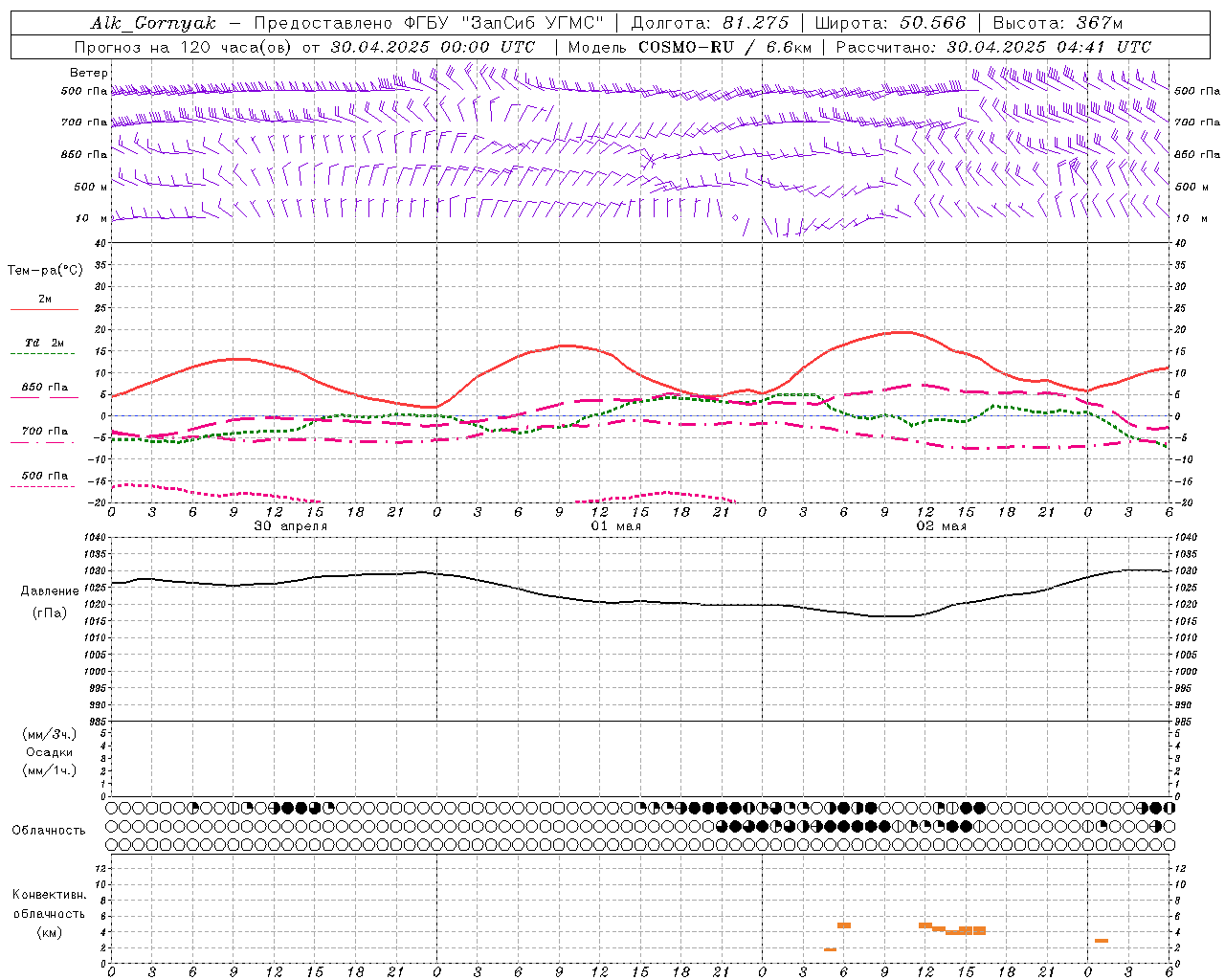Click the Td 2м dew point legend entry

tap(45, 343)
